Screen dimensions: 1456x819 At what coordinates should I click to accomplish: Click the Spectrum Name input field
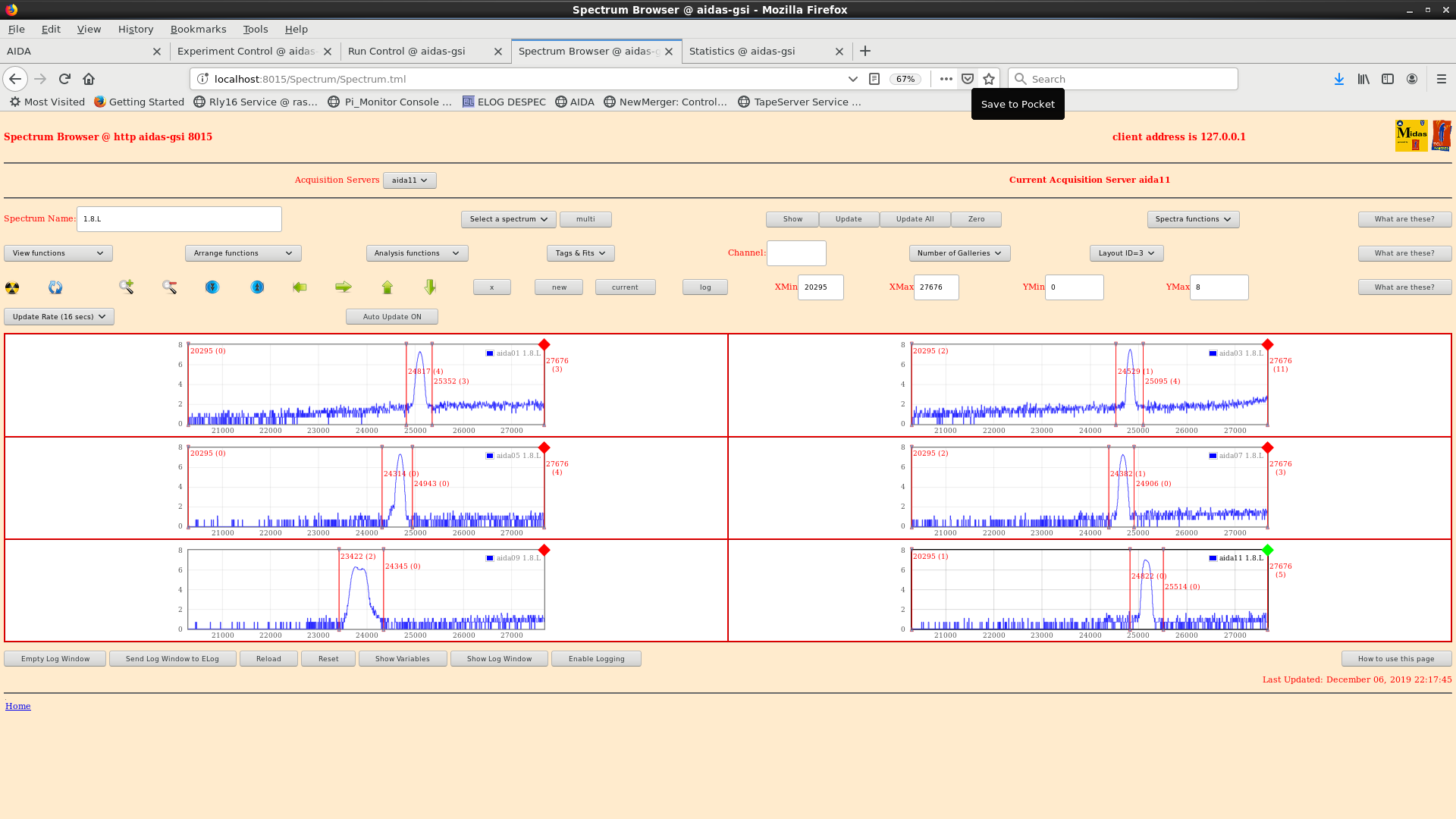[x=179, y=219]
